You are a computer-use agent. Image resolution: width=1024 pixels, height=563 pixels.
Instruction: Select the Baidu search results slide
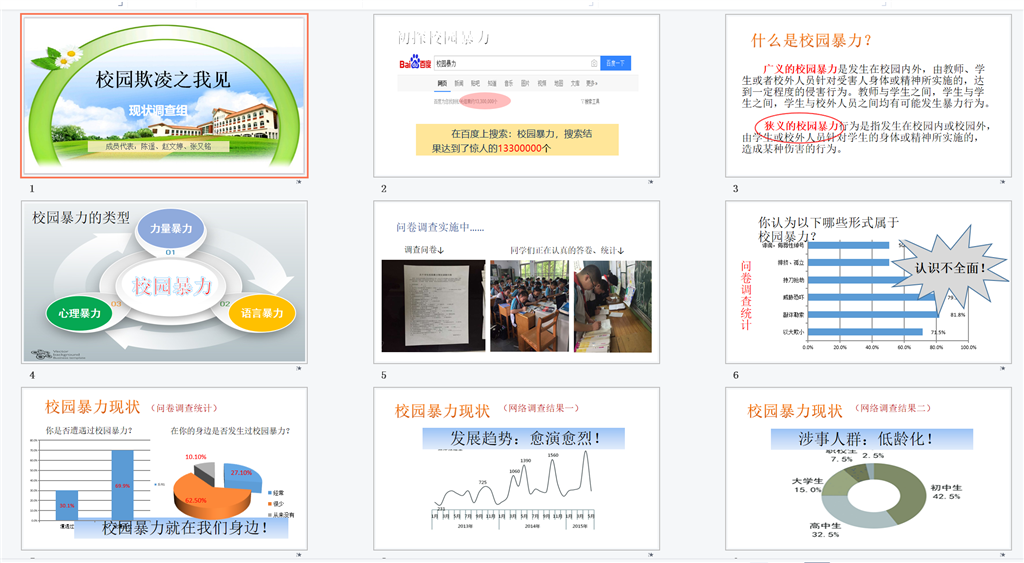516,95
